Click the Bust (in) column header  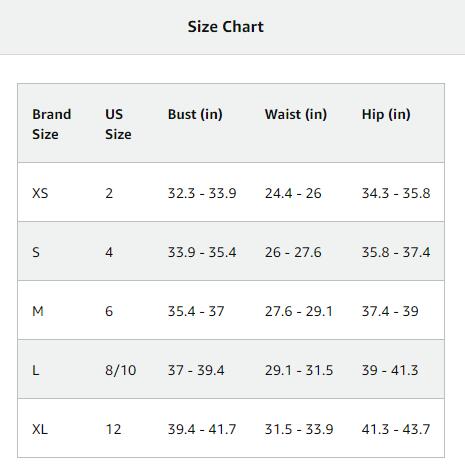pos(195,114)
